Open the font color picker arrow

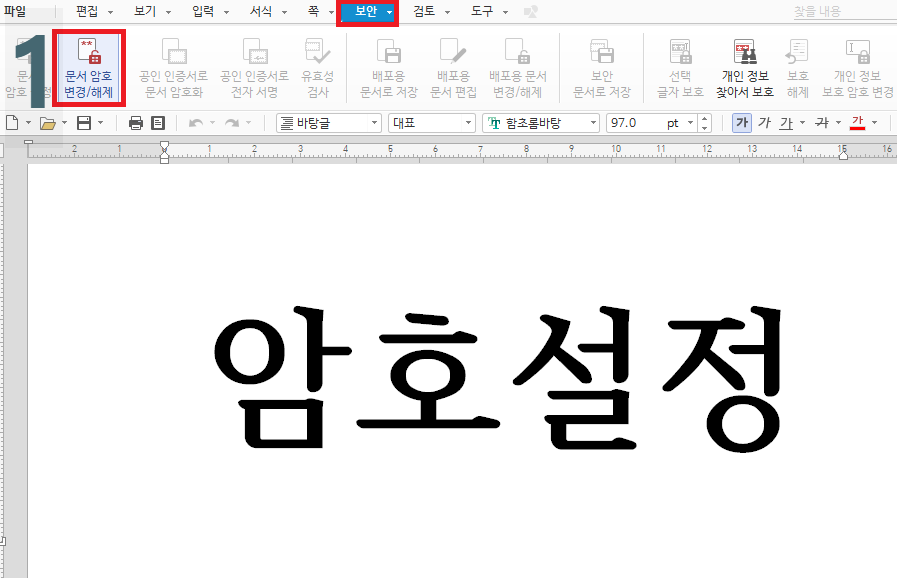[x=874, y=122]
